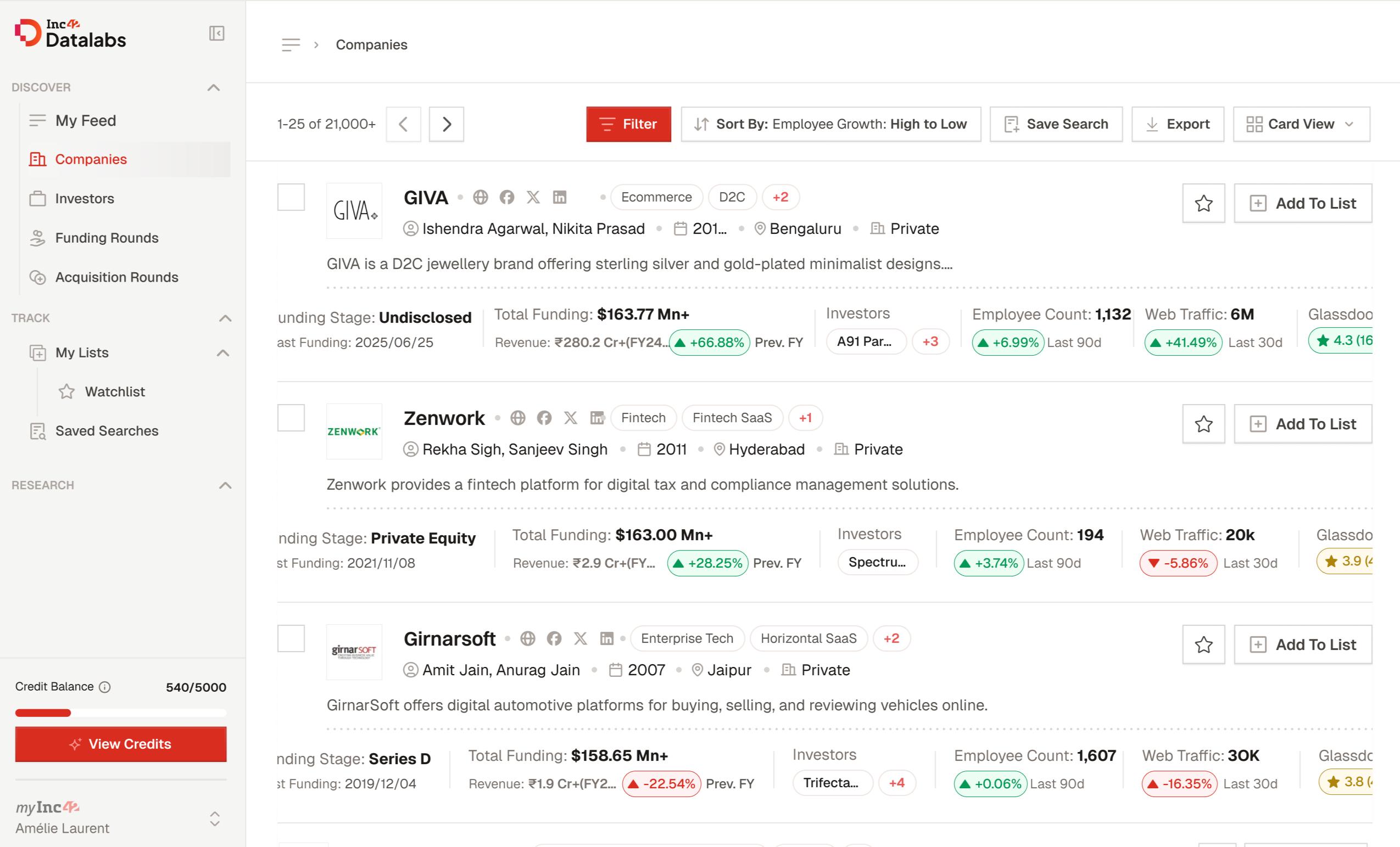1400x847 pixels.
Task: Check the Girnarsoft selection box
Action: [x=291, y=638]
